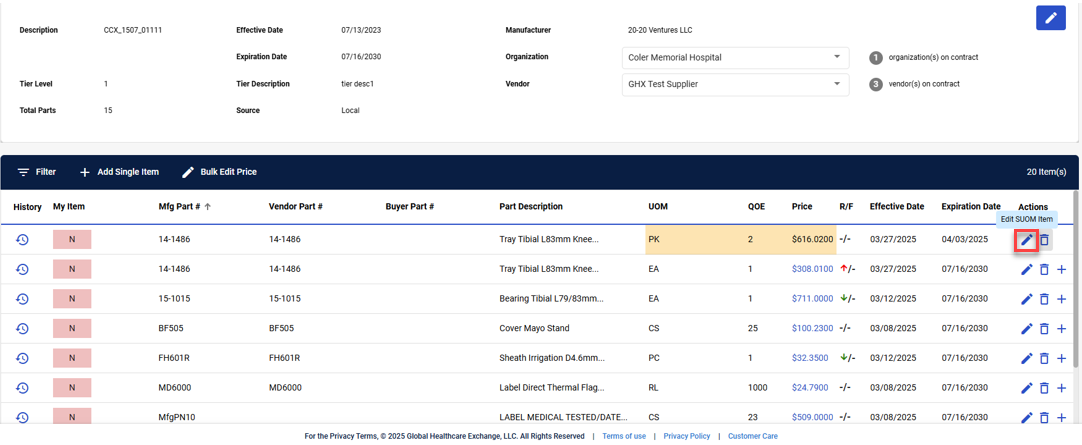Expand the Vendor dropdown
This screenshot has height=445, width=1082.
(735, 84)
